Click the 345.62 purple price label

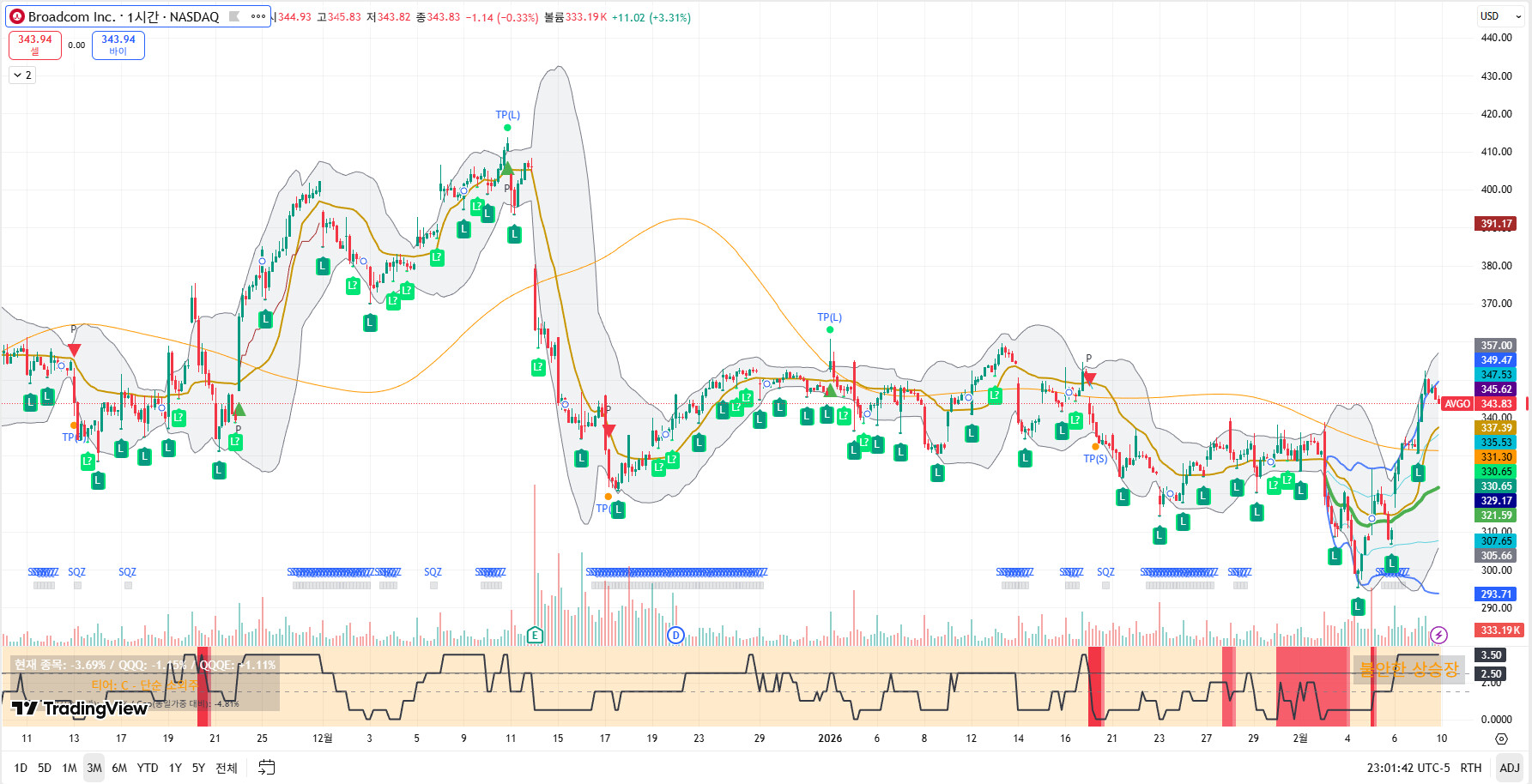click(1496, 389)
